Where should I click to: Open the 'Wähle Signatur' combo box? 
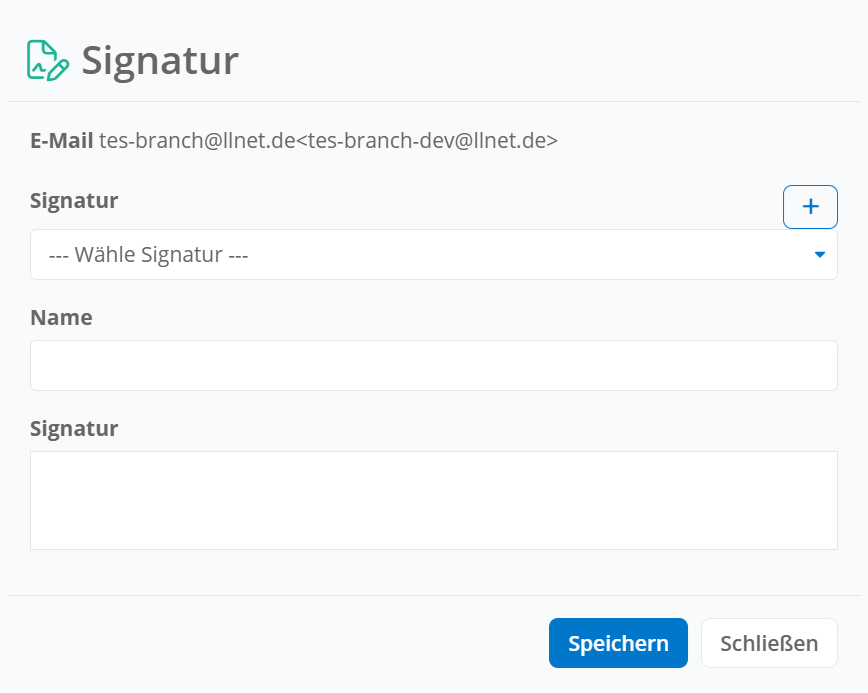click(x=433, y=255)
